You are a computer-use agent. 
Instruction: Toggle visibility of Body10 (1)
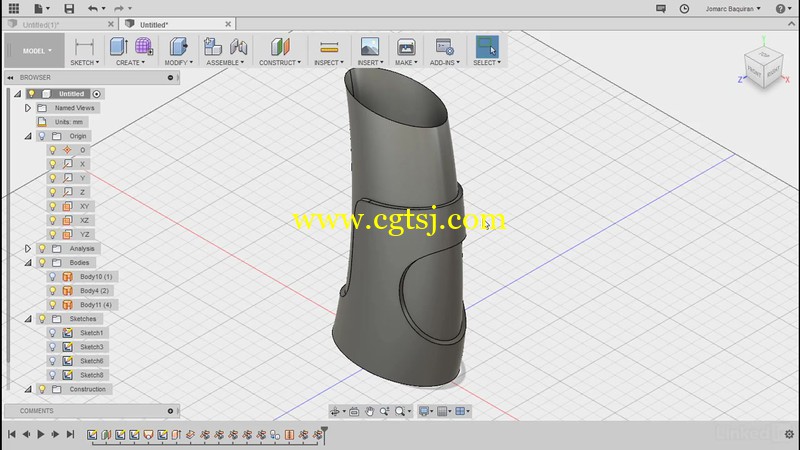point(52,277)
